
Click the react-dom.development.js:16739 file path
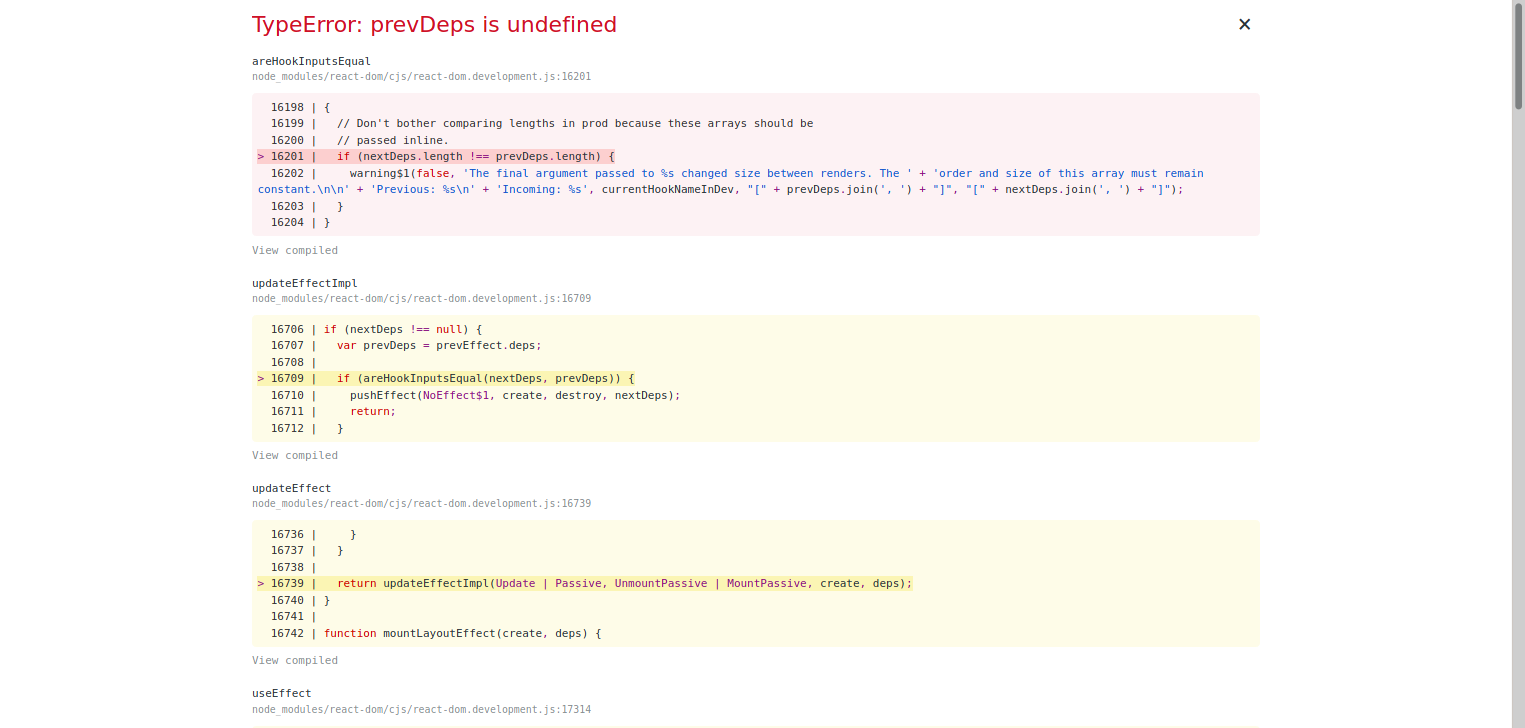point(421,503)
